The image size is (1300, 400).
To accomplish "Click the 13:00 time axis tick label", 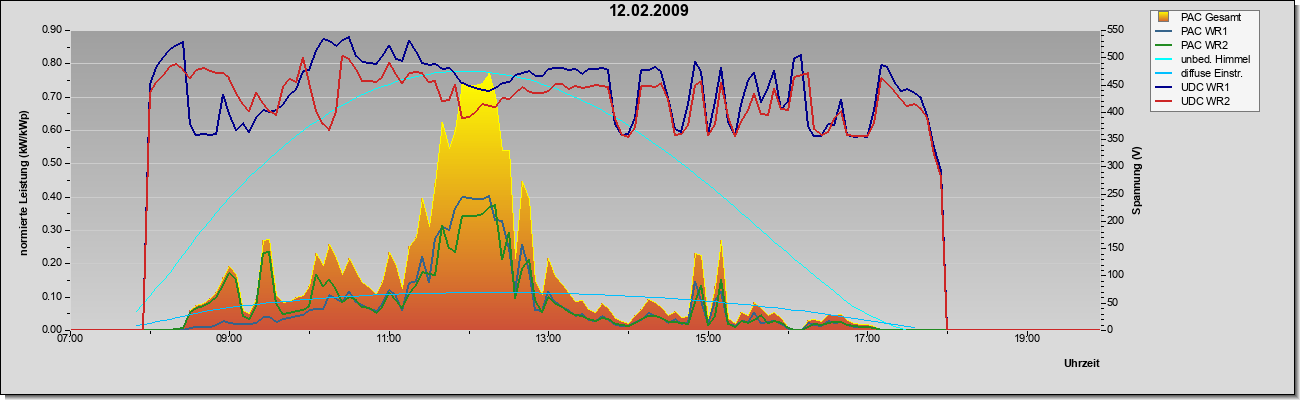I will click(x=548, y=340).
